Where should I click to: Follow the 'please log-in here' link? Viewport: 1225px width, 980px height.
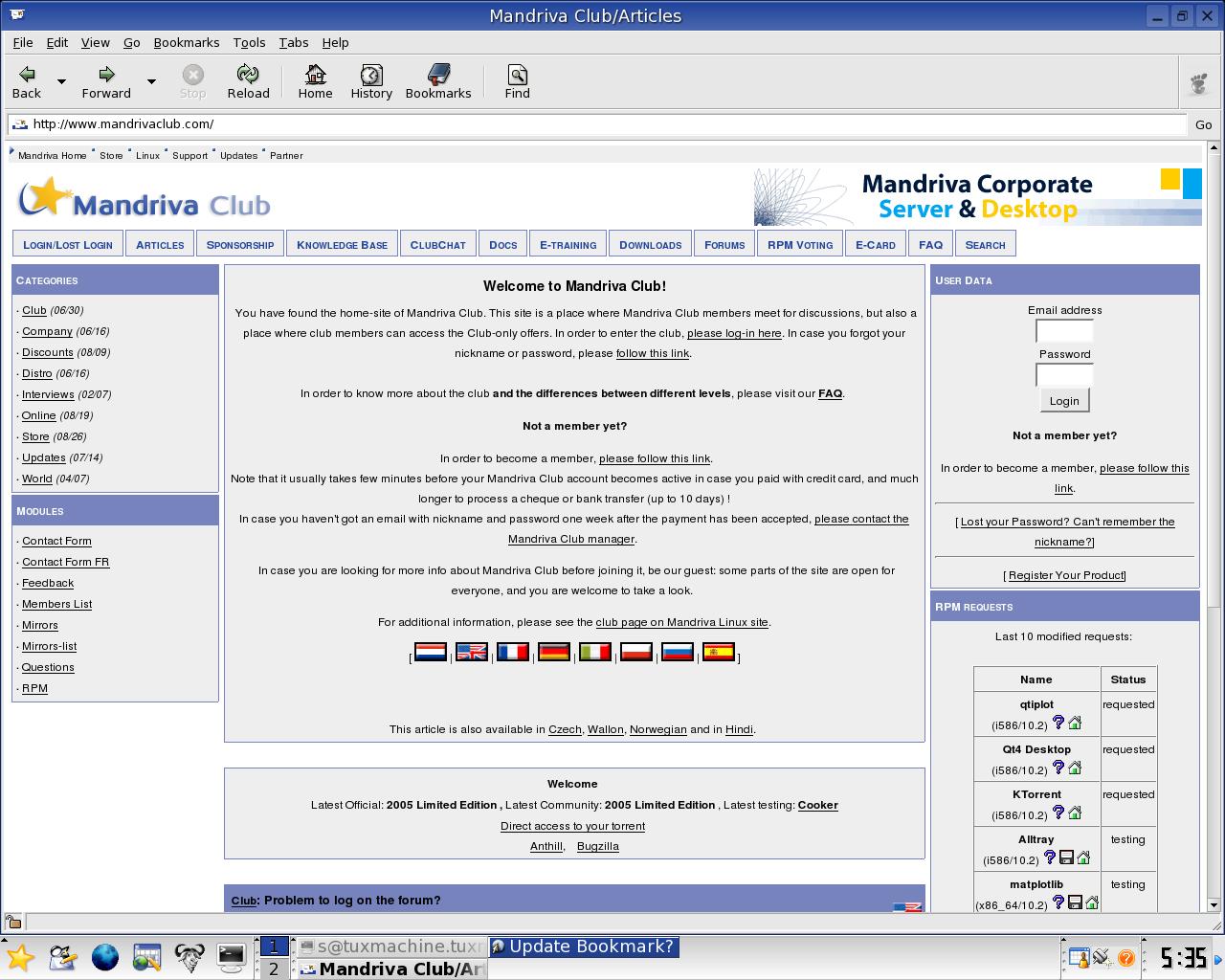point(734,333)
